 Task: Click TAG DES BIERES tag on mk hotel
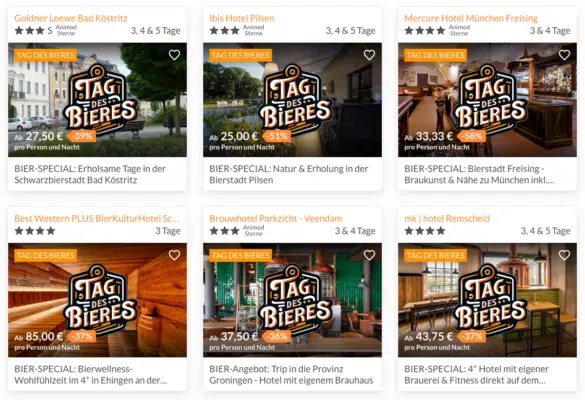click(x=435, y=256)
